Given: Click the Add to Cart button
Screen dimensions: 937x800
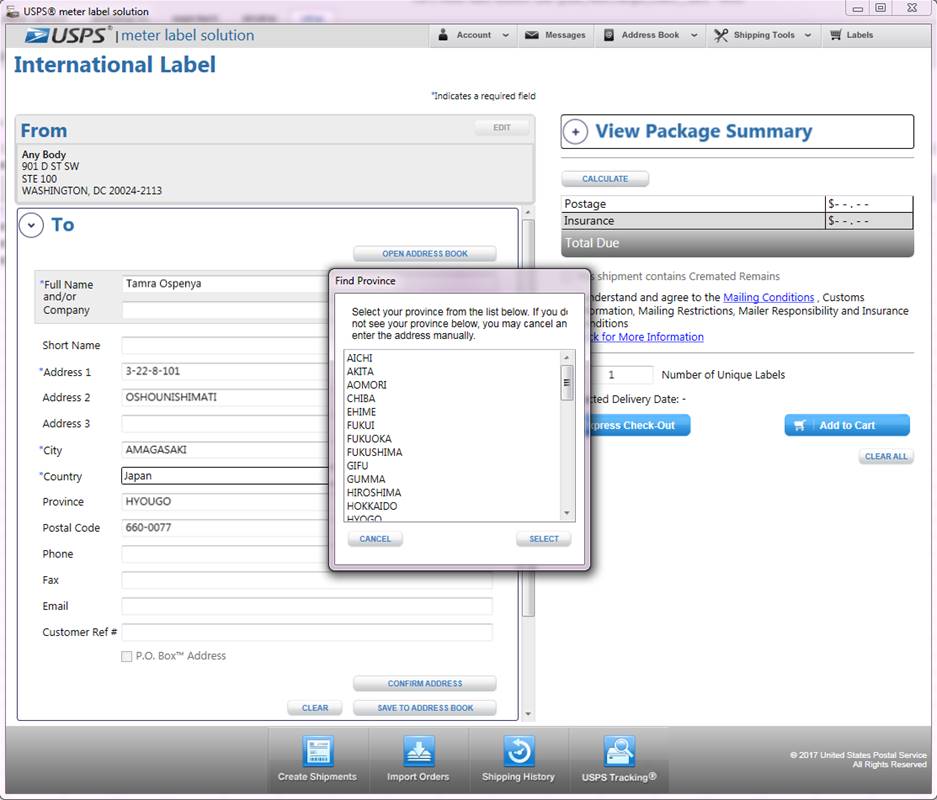Looking at the screenshot, I should coord(847,425).
